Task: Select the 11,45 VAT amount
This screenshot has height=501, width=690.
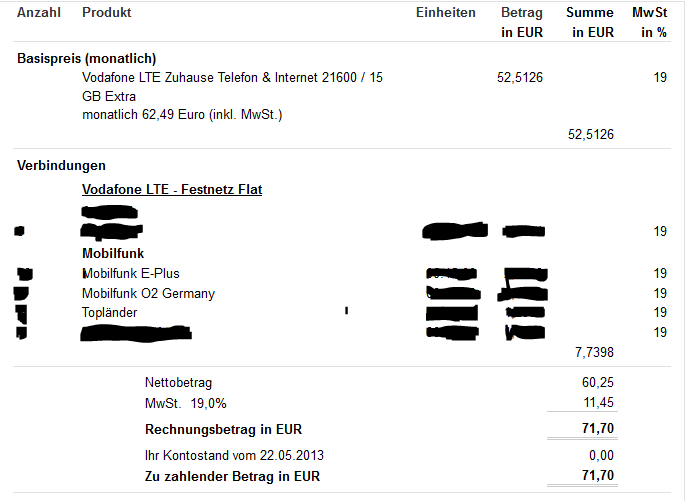Action: (x=597, y=402)
